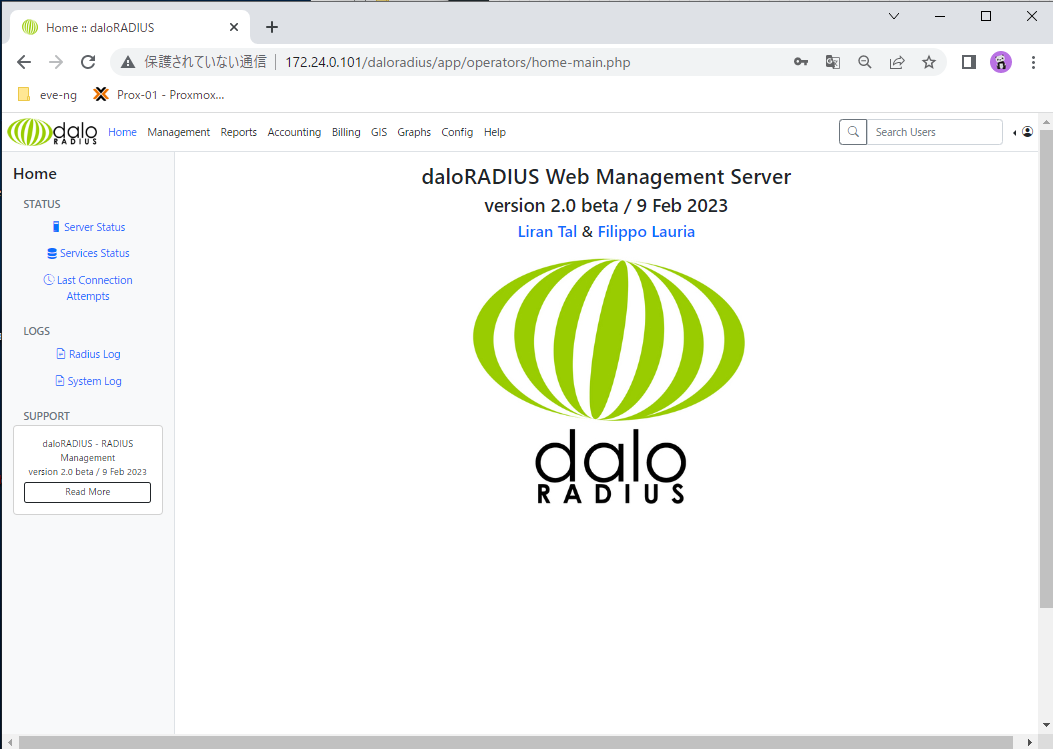Open the Prox-01 Proxmox bookmark
Screen dimensions: 1053x749
click(x=159, y=95)
